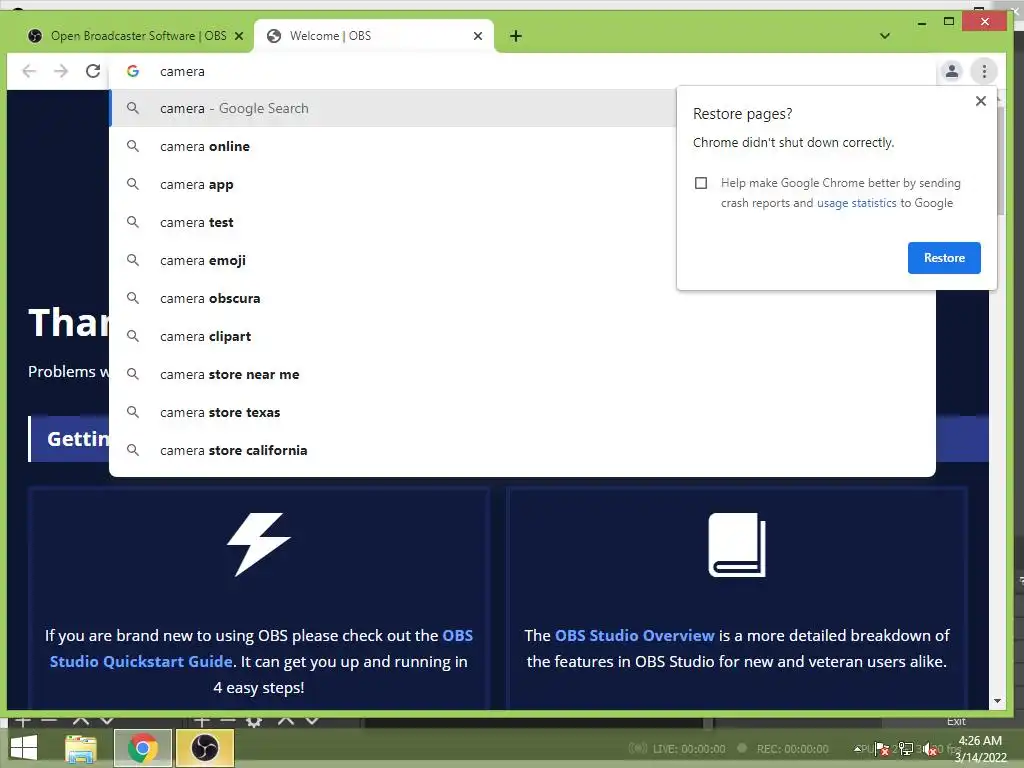
Task: Open a new tab with plus button
Action: click(x=516, y=36)
